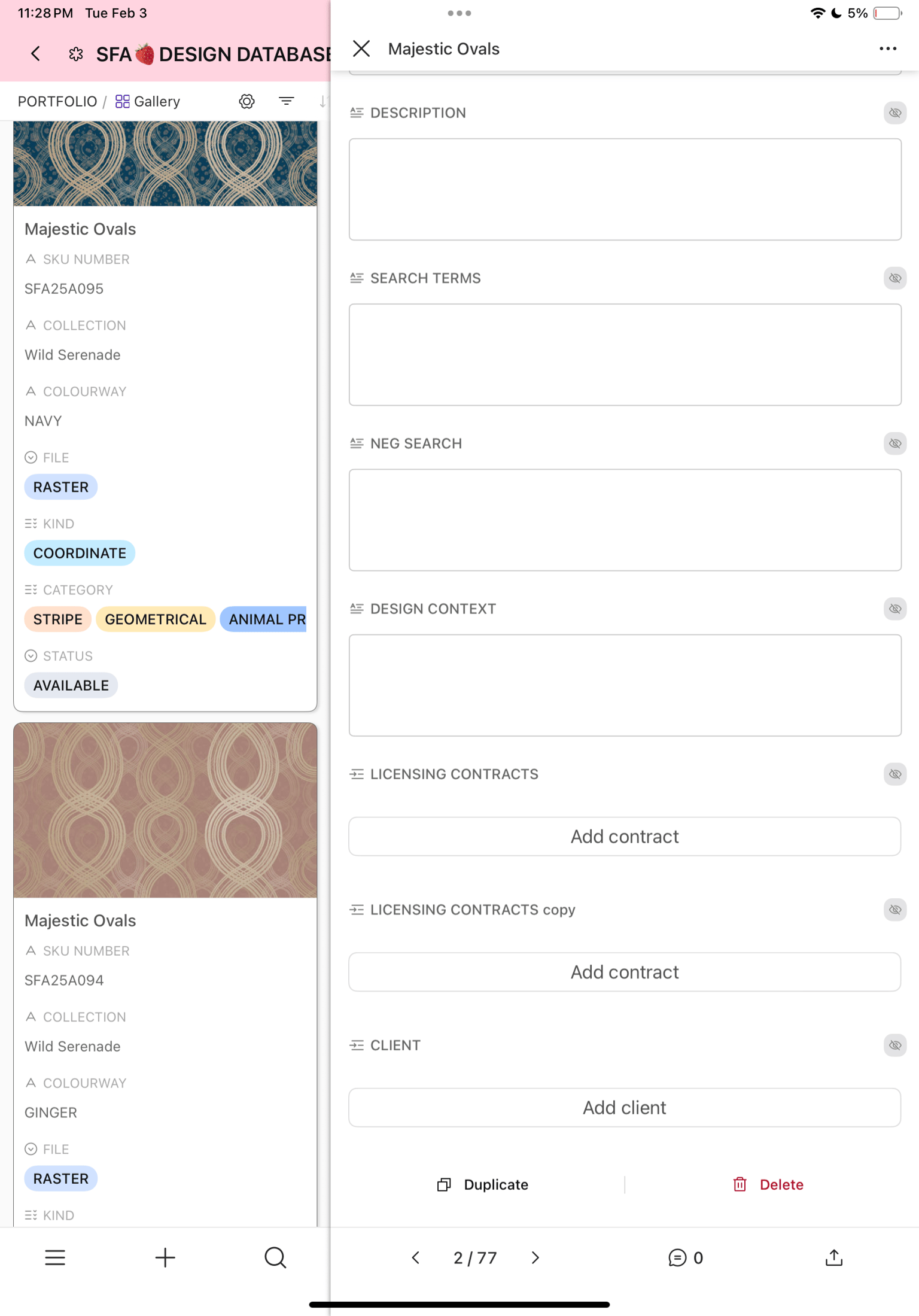Go to previous record arrow
Screen dimensions: 919x1316
[416, 1257]
